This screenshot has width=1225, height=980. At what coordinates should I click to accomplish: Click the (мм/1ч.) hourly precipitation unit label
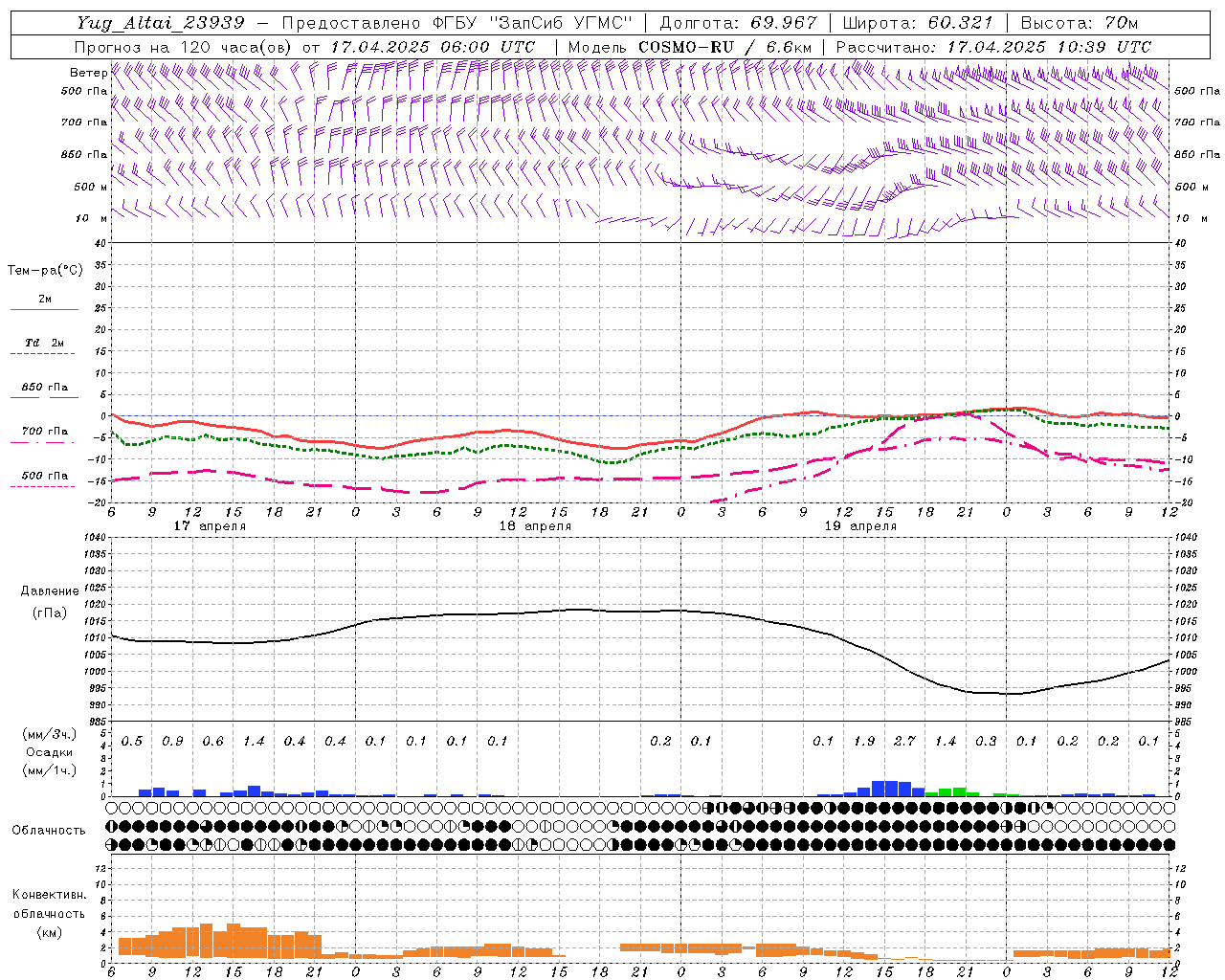(x=50, y=770)
